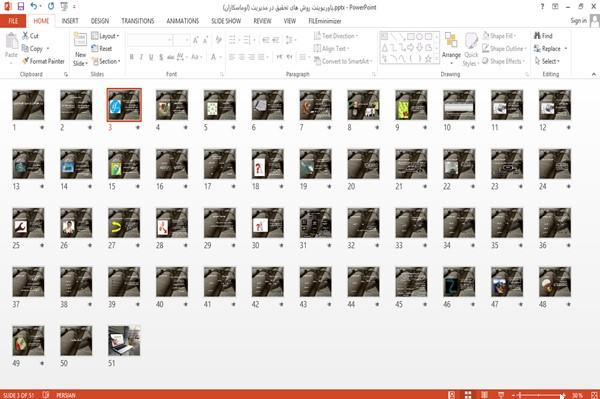
Task: Select slide 31 thumbnail
Action: 315,223
